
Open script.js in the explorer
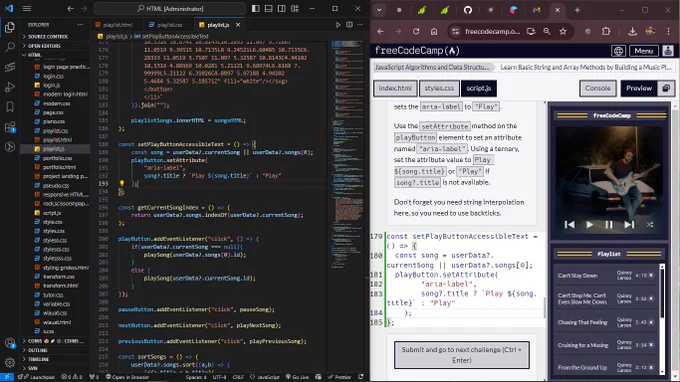[52, 213]
